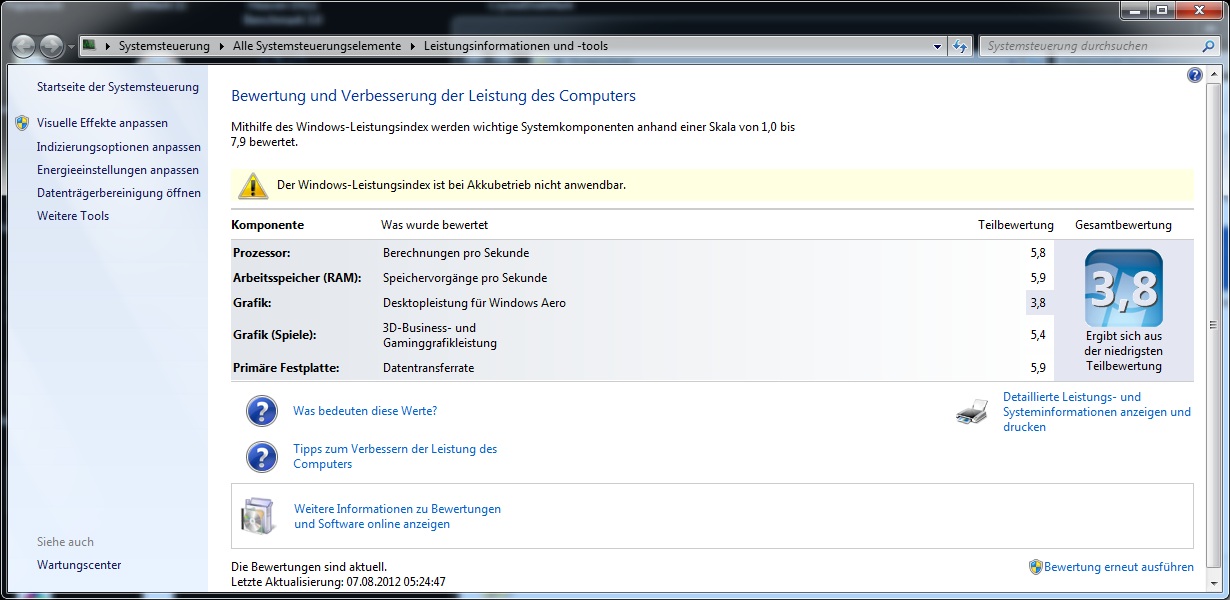Open address bar history dropdown
Screen dimensions: 1230x600
pyautogui.click(x=937, y=46)
